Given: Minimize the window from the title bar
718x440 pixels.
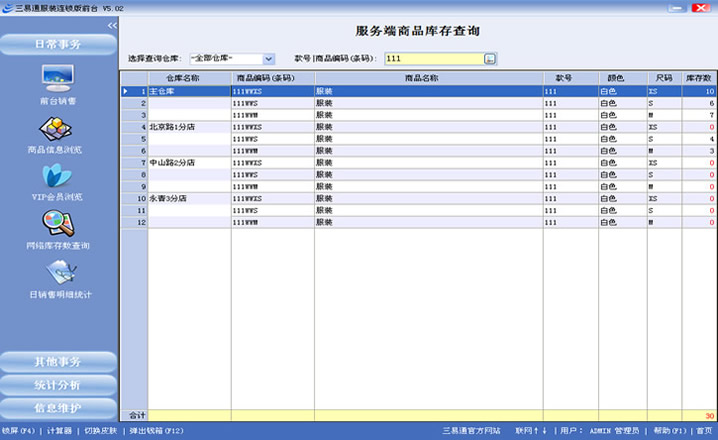Looking at the screenshot, I should click(677, 8).
